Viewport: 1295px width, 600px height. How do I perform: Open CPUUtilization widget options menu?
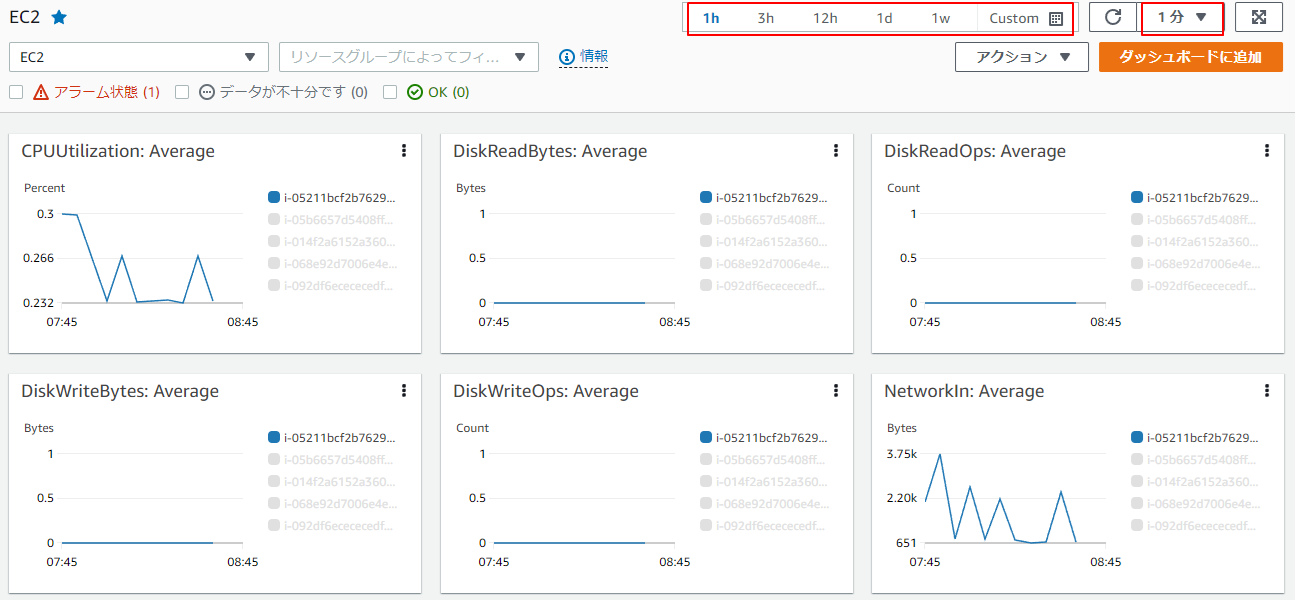(x=404, y=151)
